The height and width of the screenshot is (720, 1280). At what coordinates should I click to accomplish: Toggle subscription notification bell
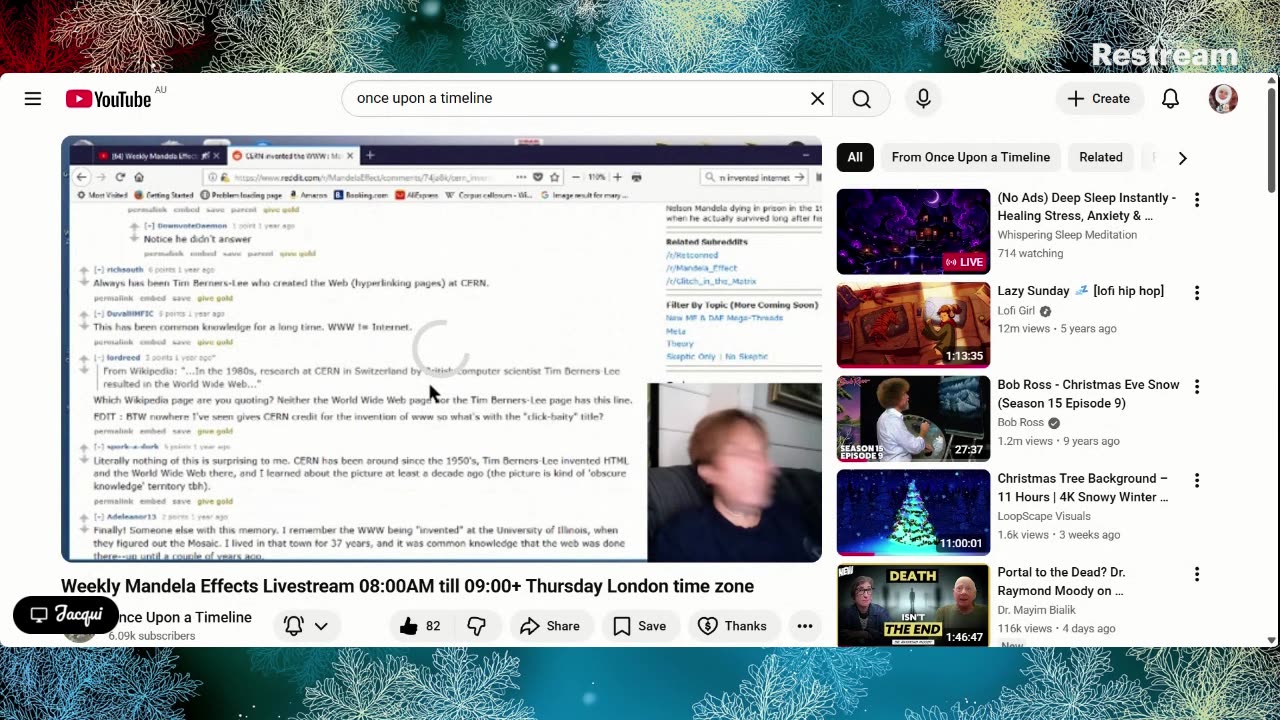point(294,626)
